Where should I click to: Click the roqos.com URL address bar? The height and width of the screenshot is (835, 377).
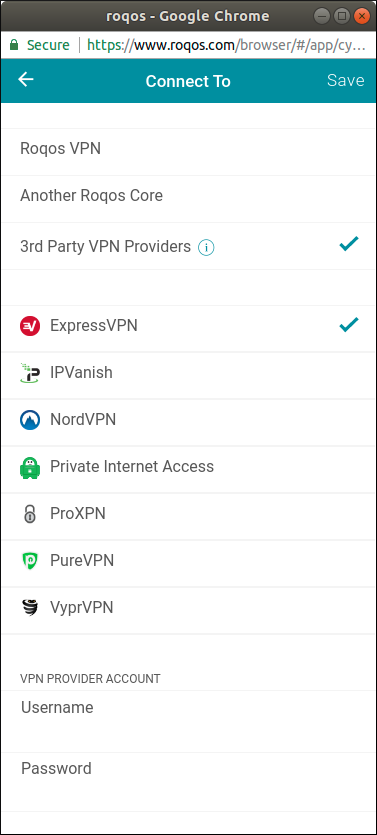point(226,45)
